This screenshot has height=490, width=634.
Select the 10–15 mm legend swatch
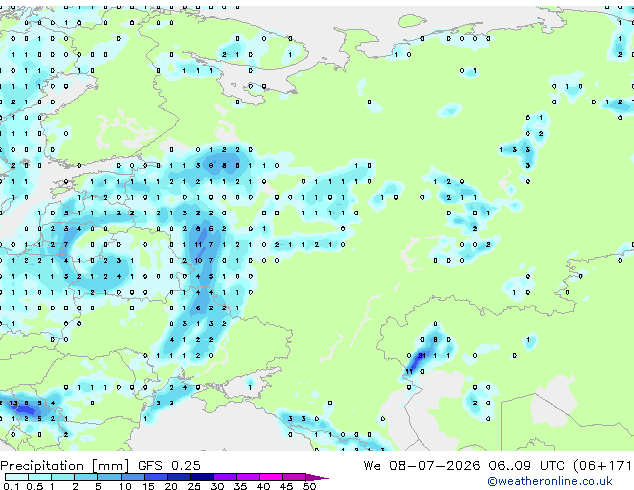[x=132, y=477]
